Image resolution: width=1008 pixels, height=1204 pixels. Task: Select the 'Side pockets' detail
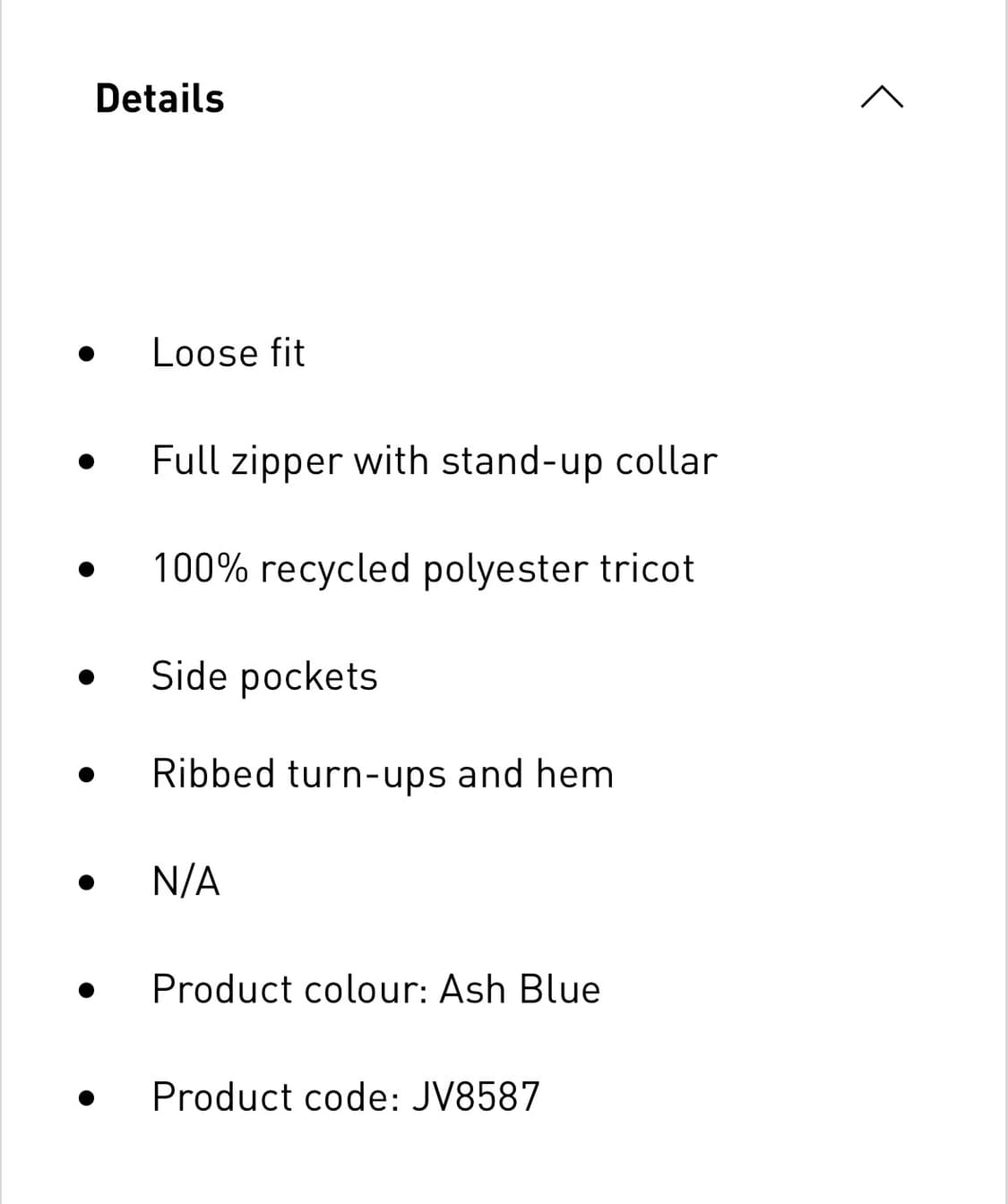264,676
